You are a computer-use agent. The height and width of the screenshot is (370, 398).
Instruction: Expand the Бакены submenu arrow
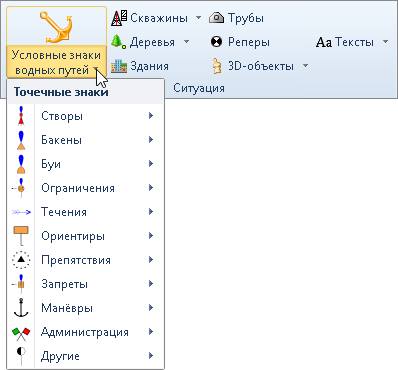tap(151, 140)
